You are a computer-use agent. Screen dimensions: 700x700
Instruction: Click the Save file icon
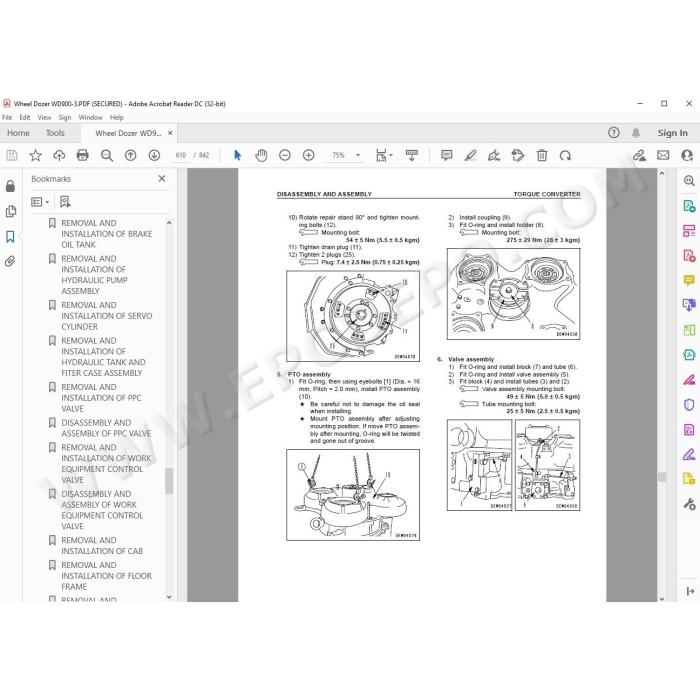12,155
